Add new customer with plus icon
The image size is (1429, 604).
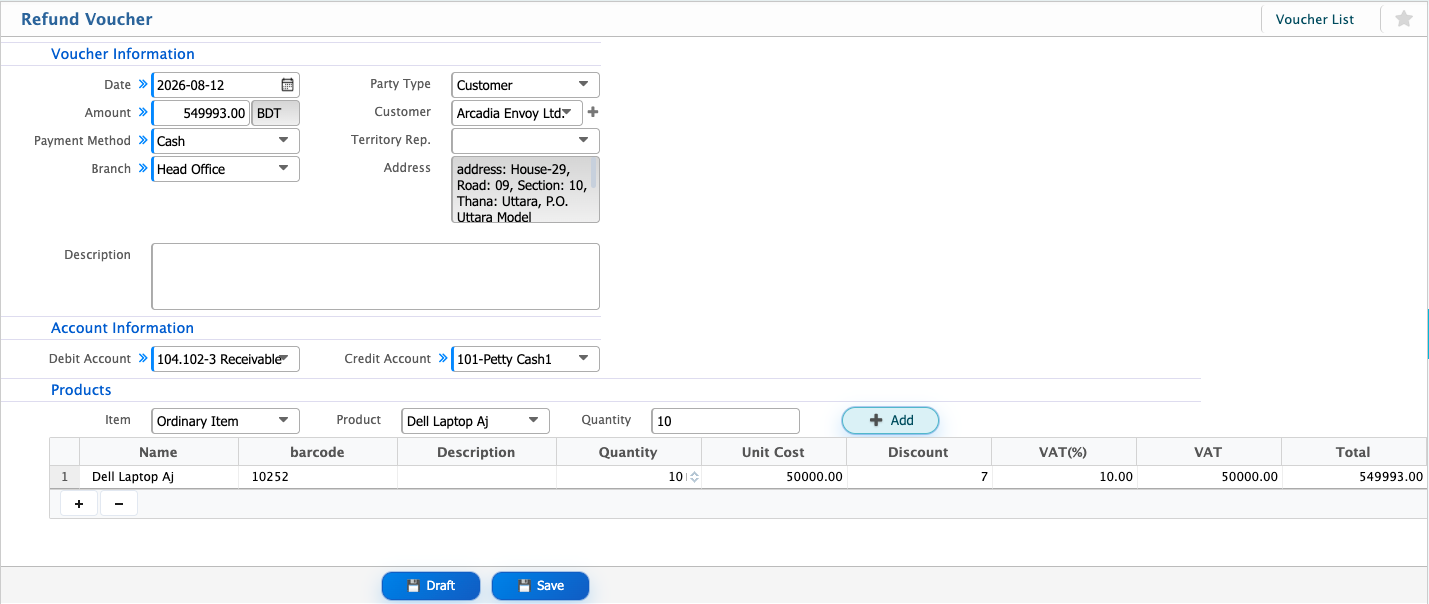click(592, 112)
